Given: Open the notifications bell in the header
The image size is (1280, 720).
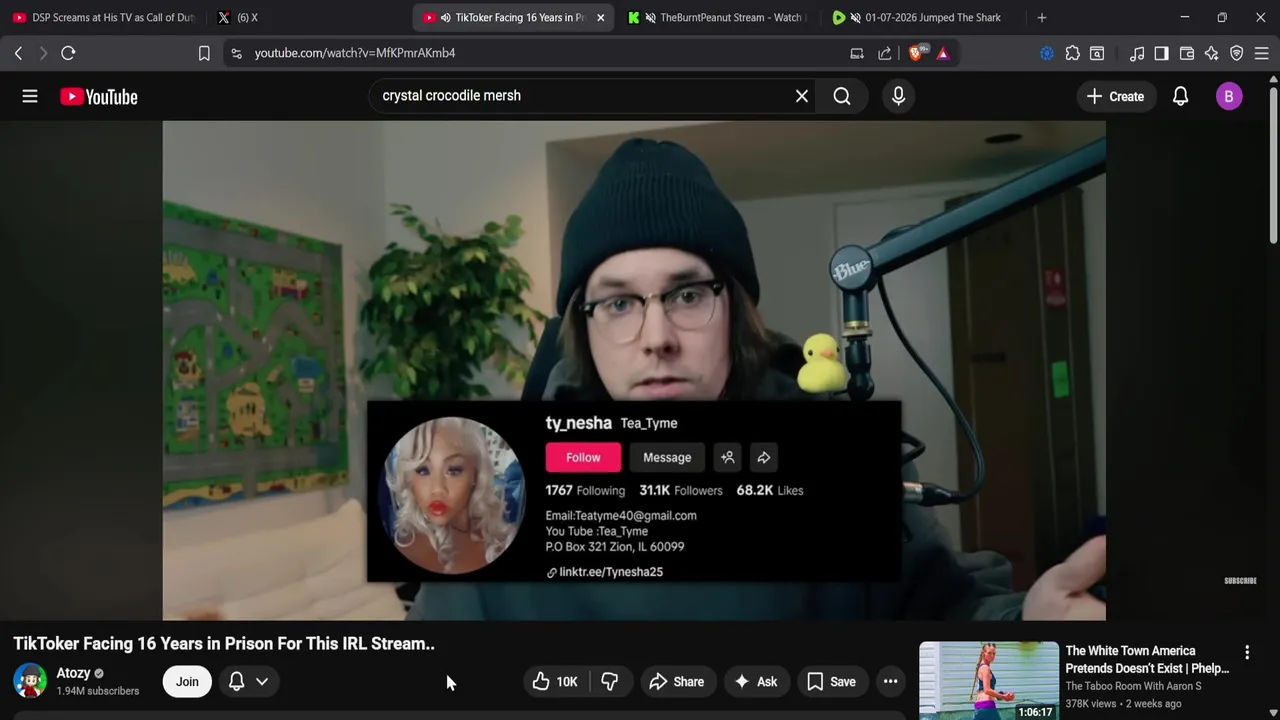Looking at the screenshot, I should click(1181, 96).
